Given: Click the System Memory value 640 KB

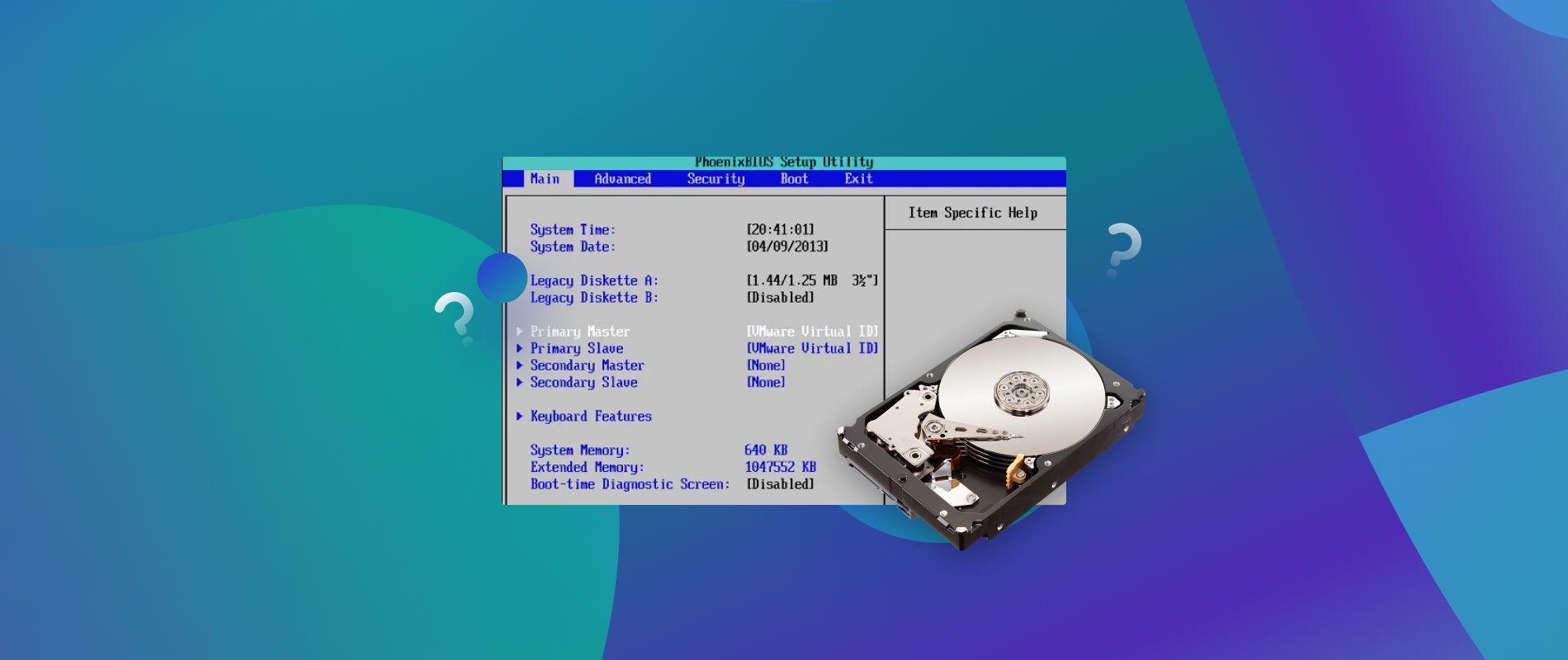Looking at the screenshot, I should click(x=766, y=450).
